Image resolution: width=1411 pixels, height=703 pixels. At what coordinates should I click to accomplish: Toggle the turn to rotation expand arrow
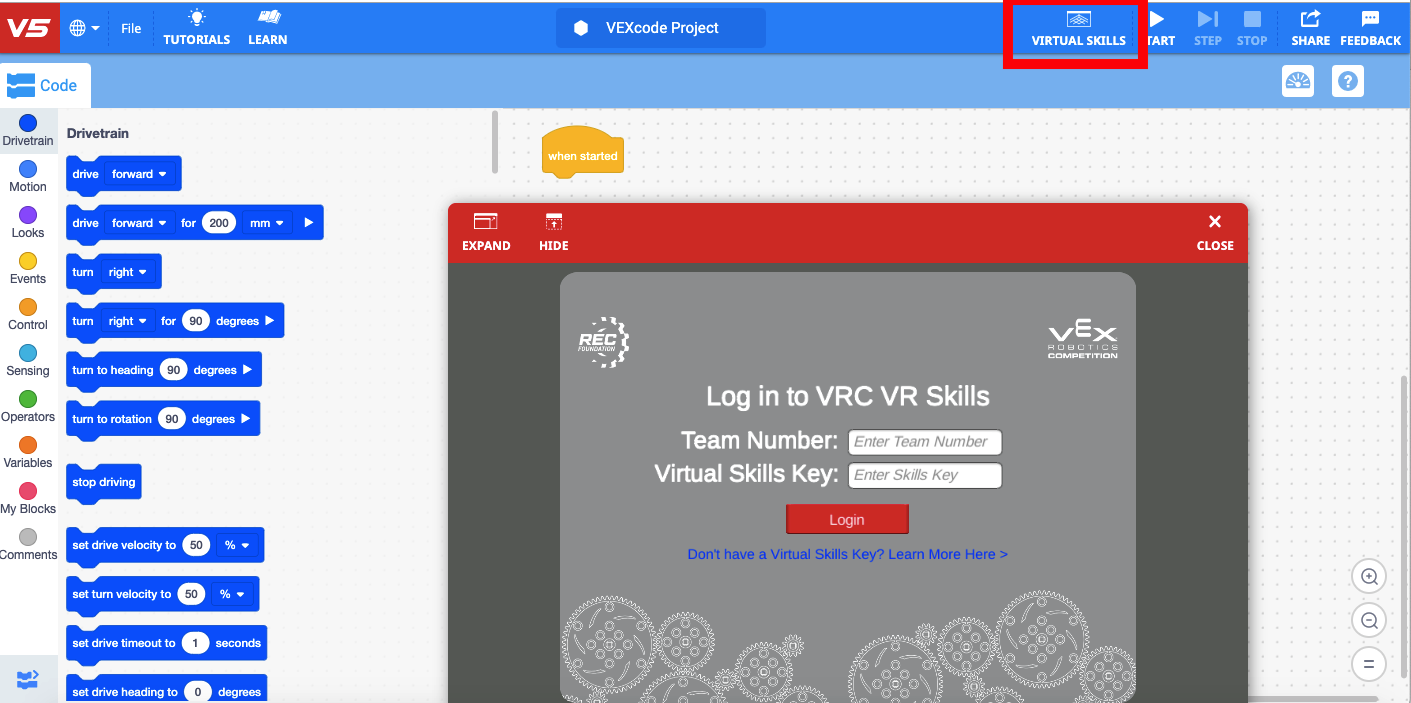[x=245, y=419]
